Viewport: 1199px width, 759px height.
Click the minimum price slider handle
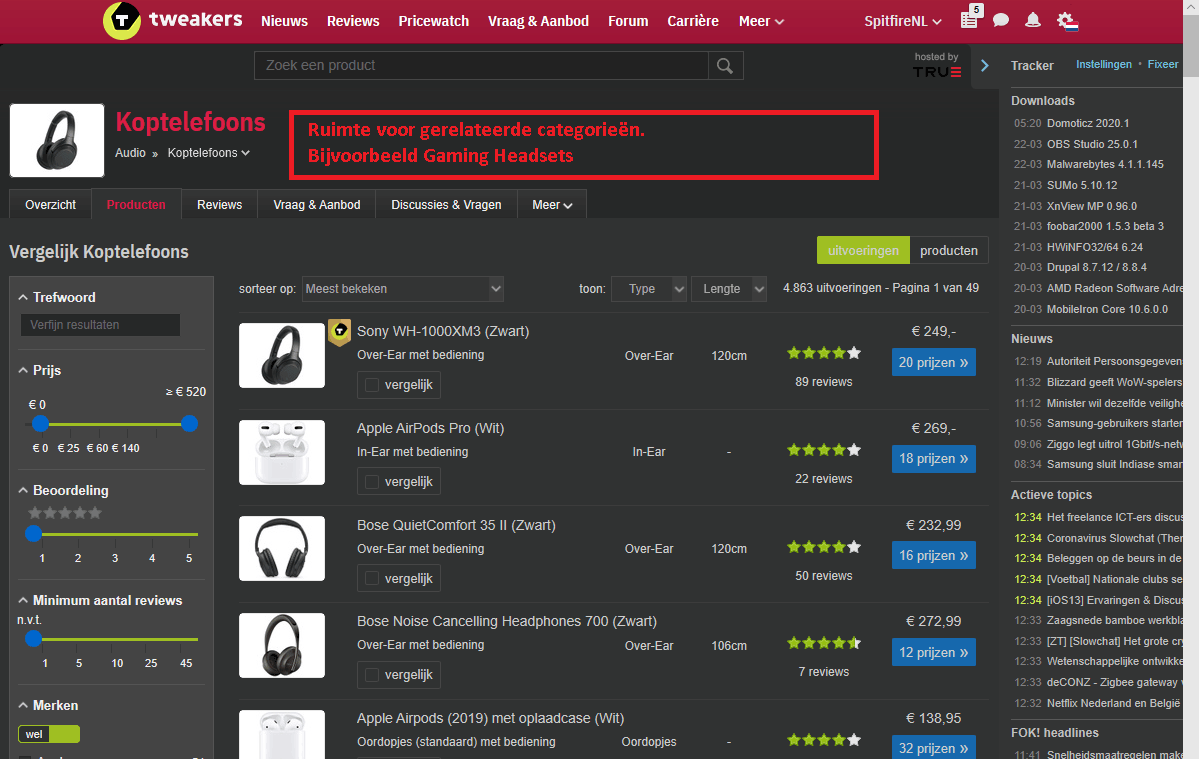point(41,423)
